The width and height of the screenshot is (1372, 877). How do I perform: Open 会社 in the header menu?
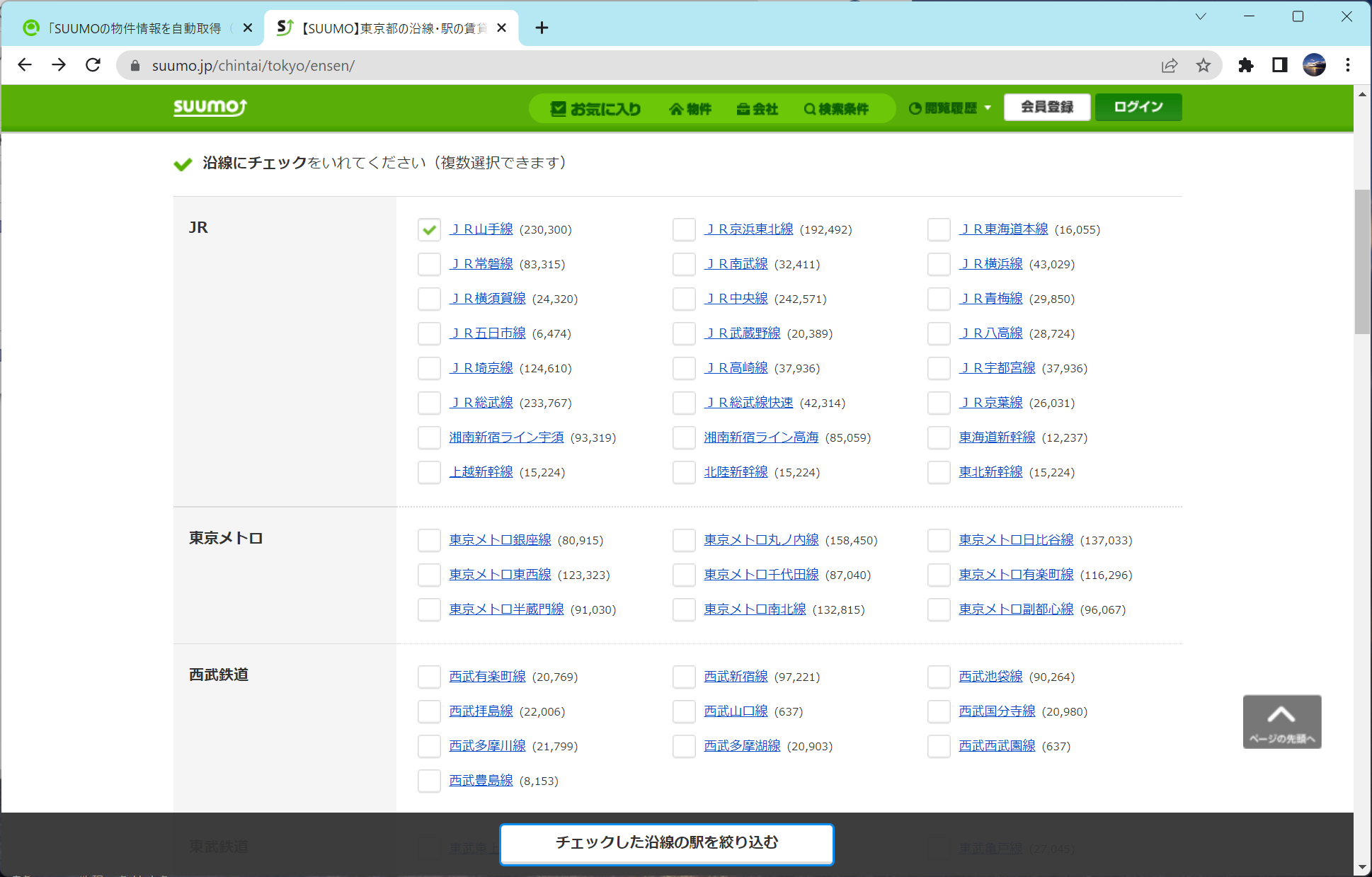tap(757, 109)
